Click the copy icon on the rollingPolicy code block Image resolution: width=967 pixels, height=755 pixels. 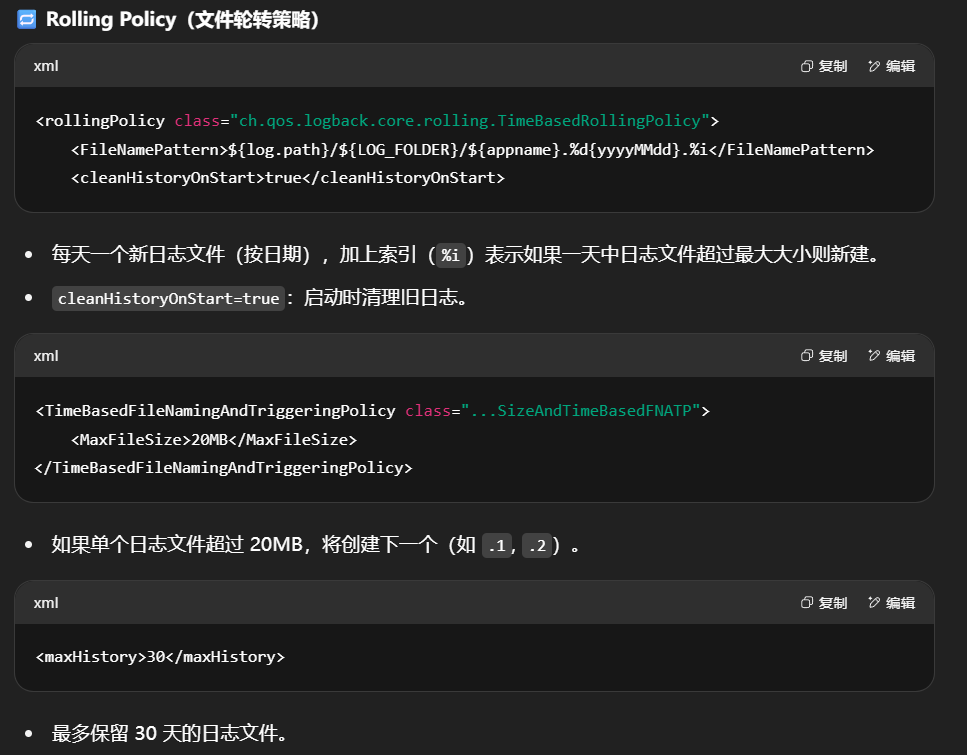[x=807, y=66]
